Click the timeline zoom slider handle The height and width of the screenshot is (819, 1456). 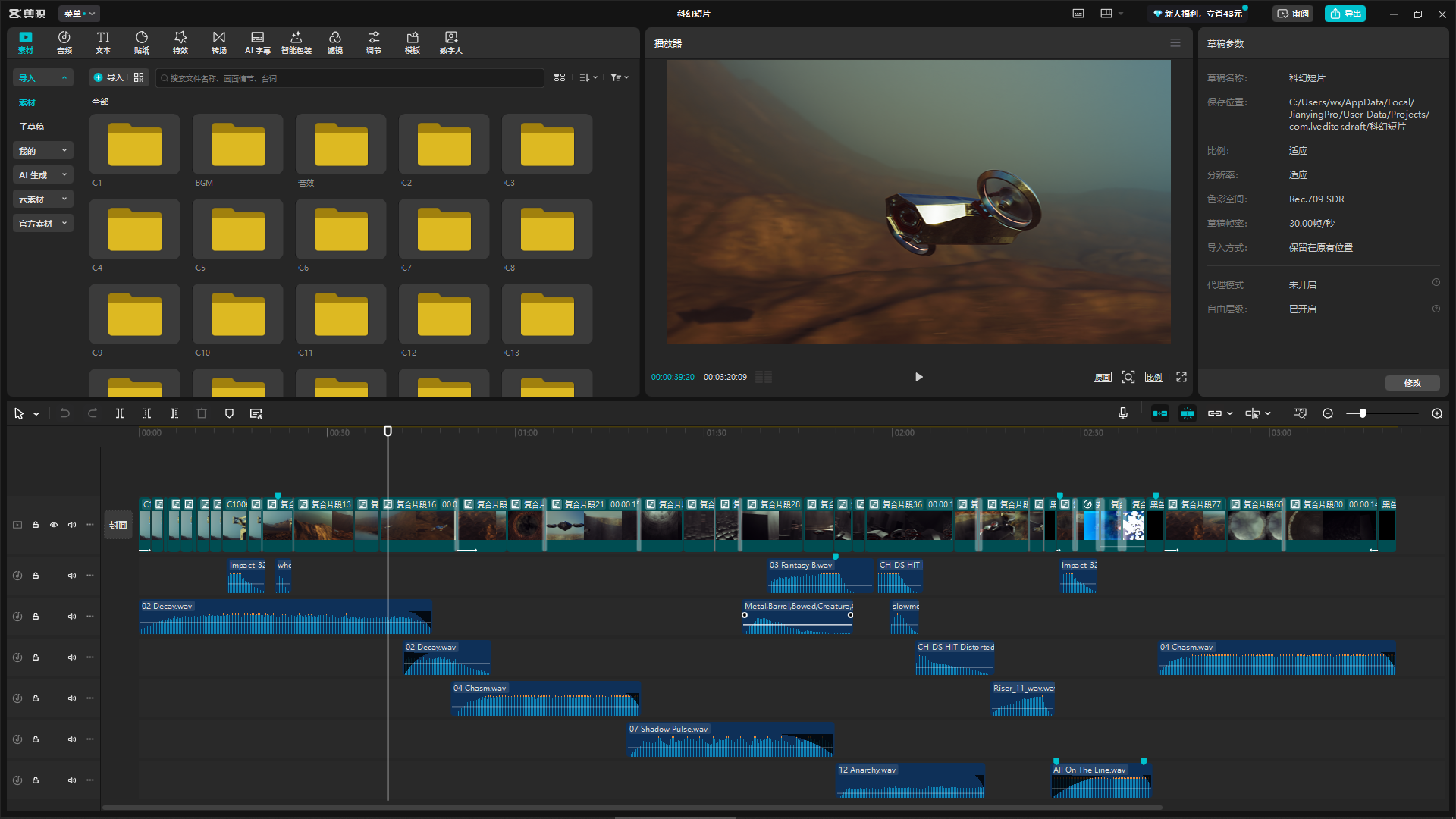coord(1363,413)
